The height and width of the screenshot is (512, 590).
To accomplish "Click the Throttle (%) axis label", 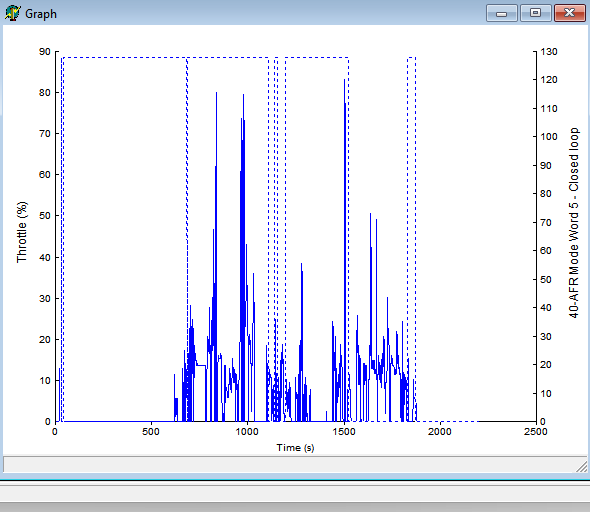I will (x=22, y=232).
